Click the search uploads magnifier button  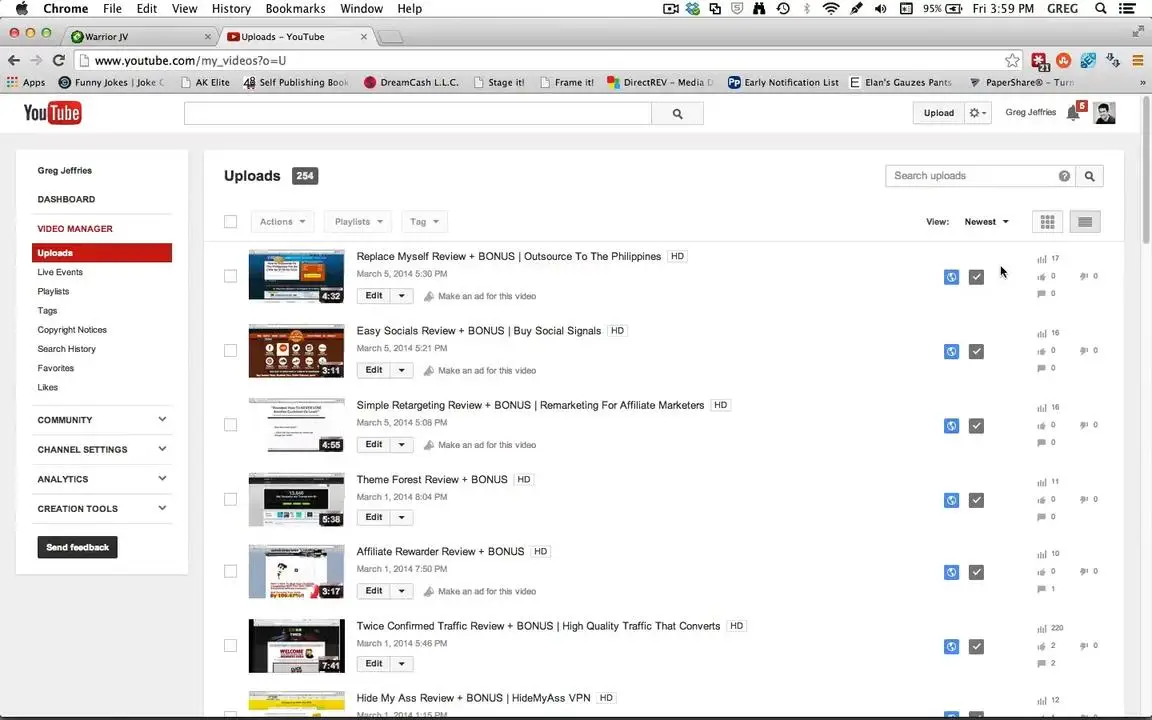pos(1090,176)
